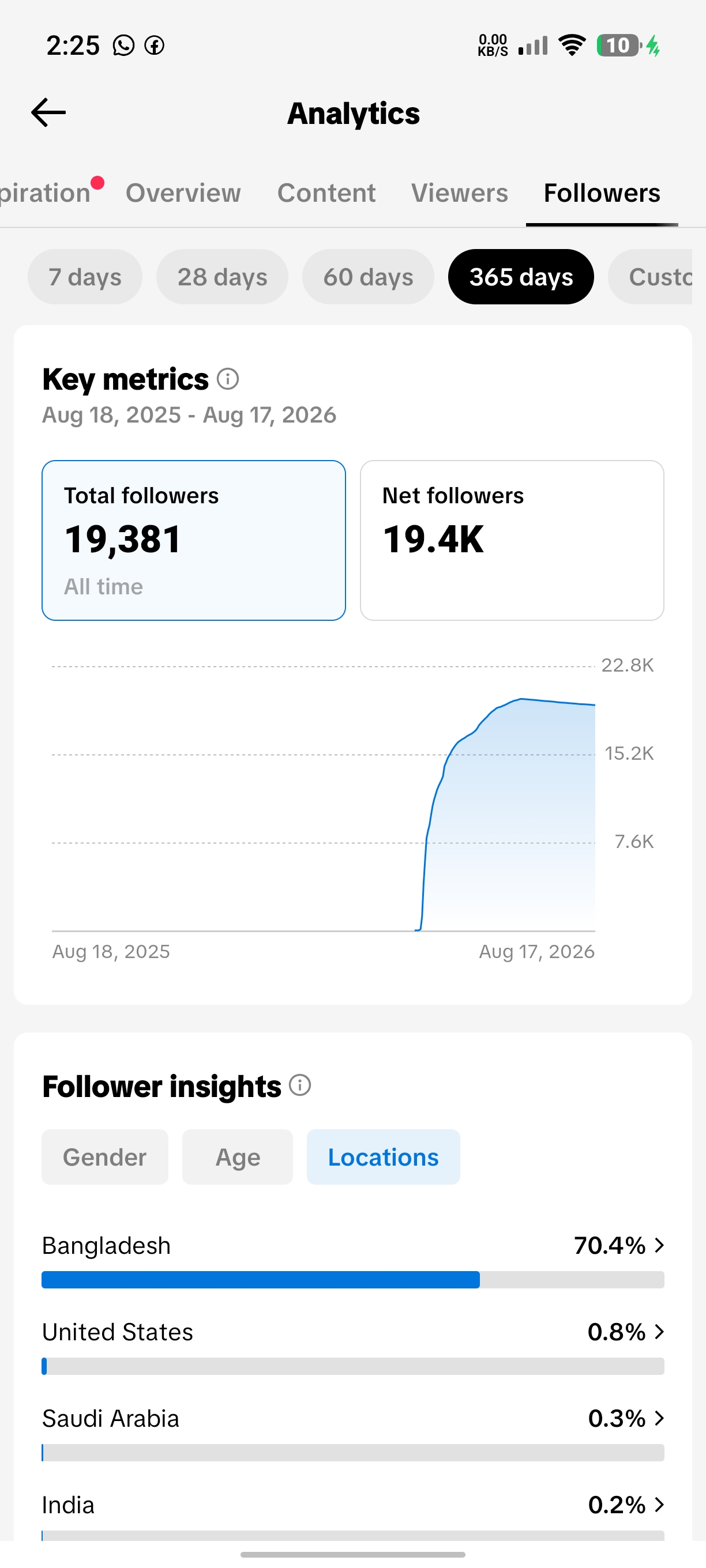
Task: Open Key metrics info icon
Action: click(x=228, y=379)
